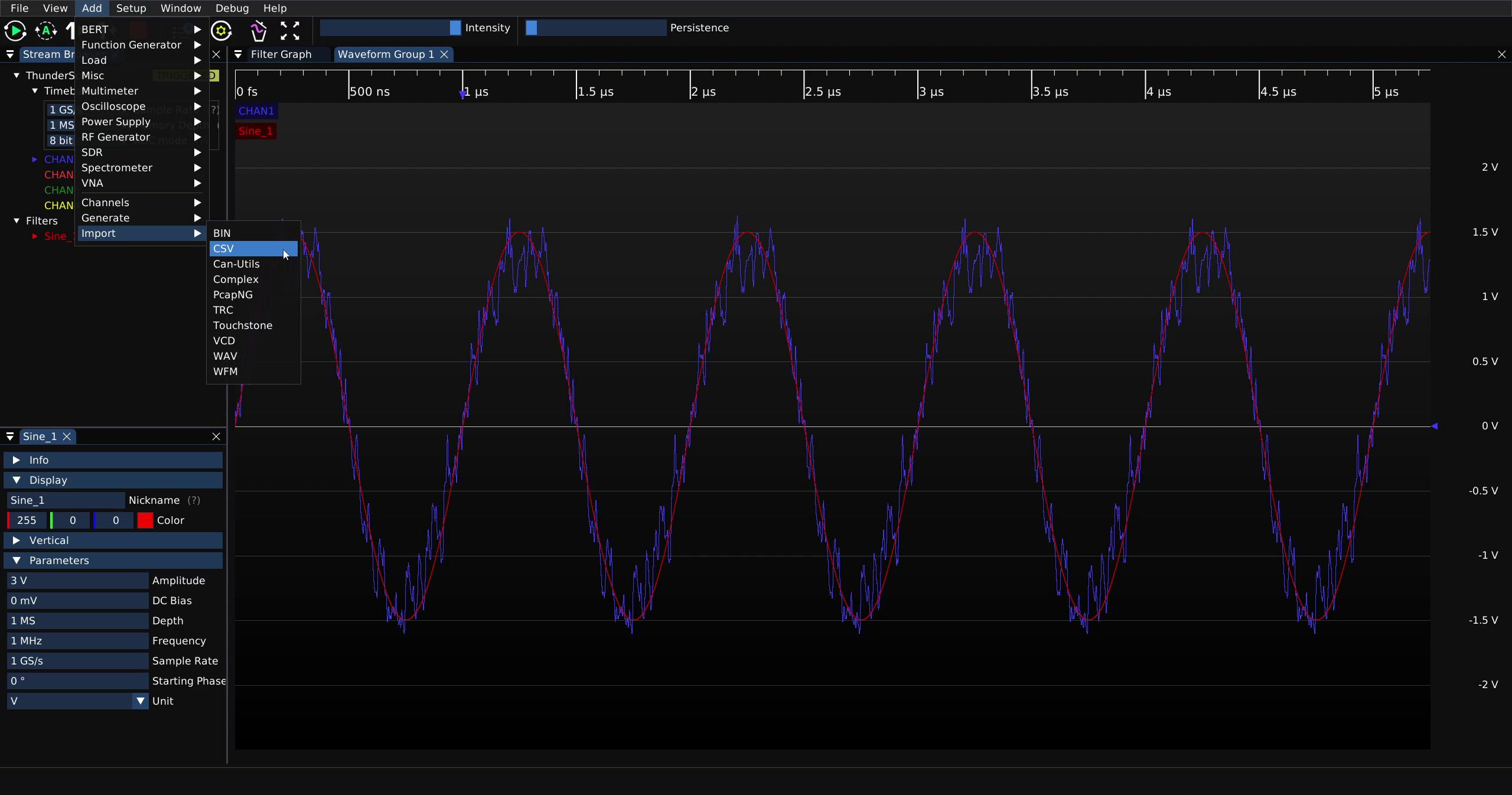Close the Stream Browser dock panel

(x=216, y=54)
